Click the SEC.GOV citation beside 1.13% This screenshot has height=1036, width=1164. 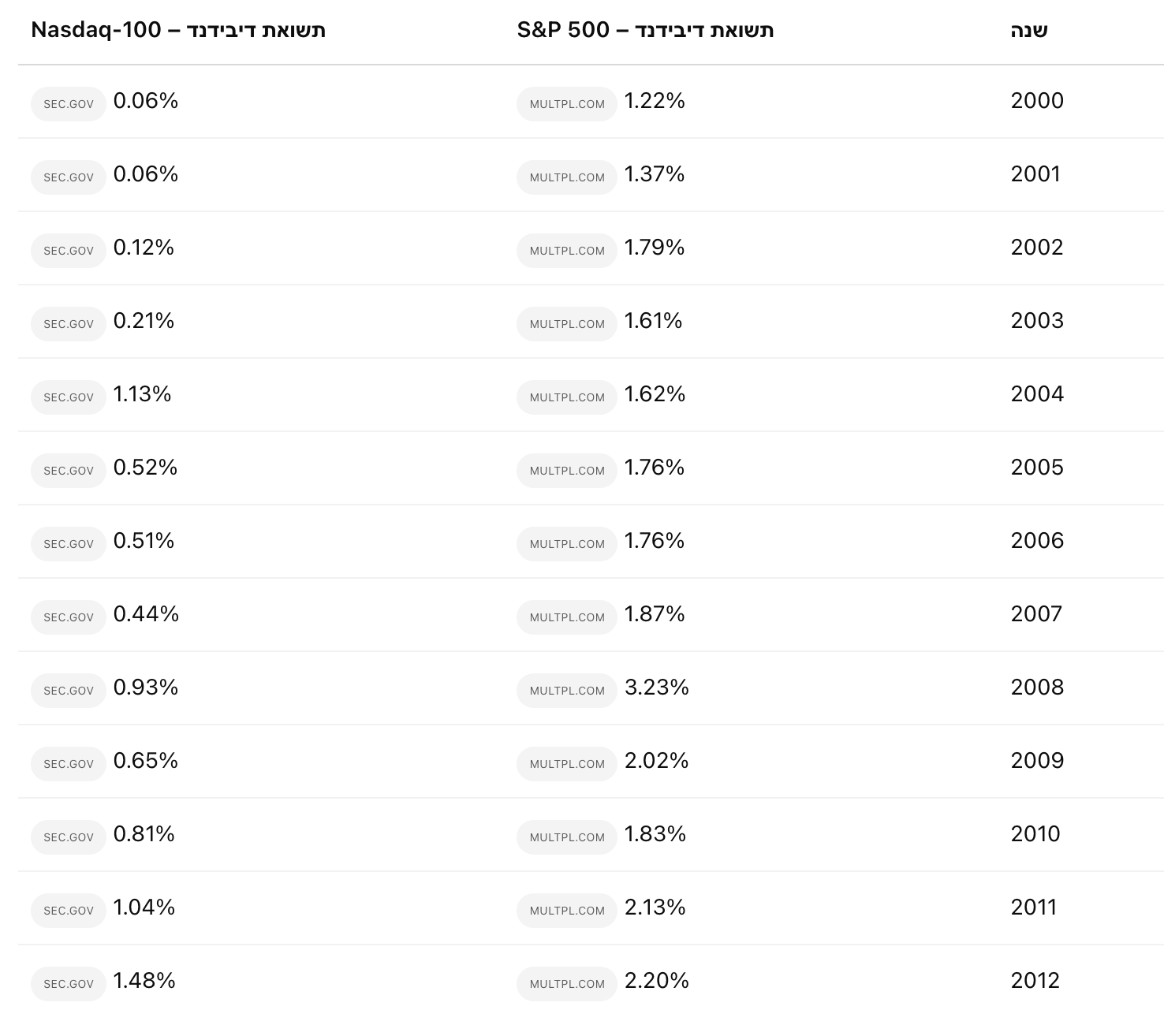[x=69, y=397]
